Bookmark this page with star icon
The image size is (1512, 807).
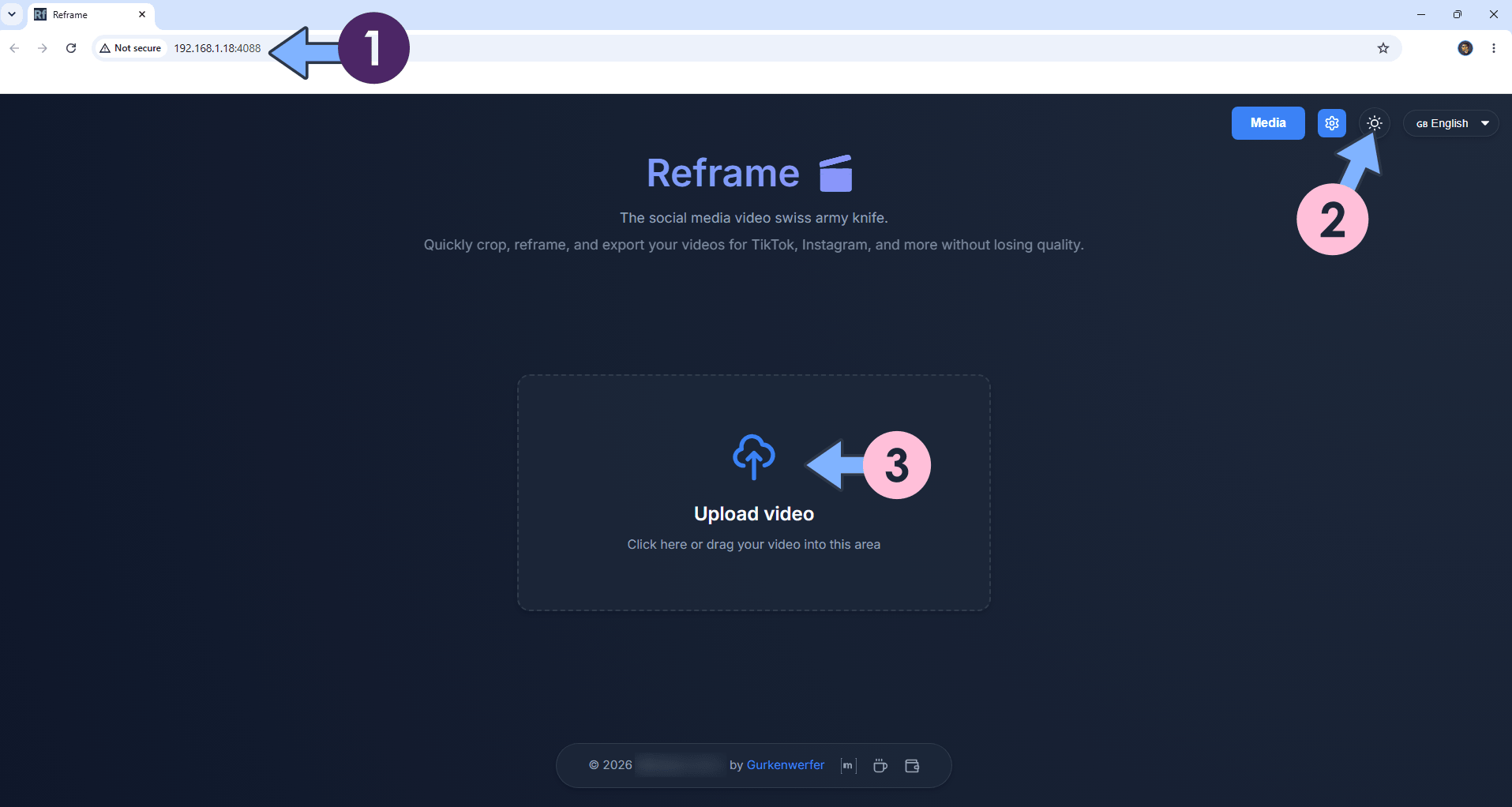1383,48
